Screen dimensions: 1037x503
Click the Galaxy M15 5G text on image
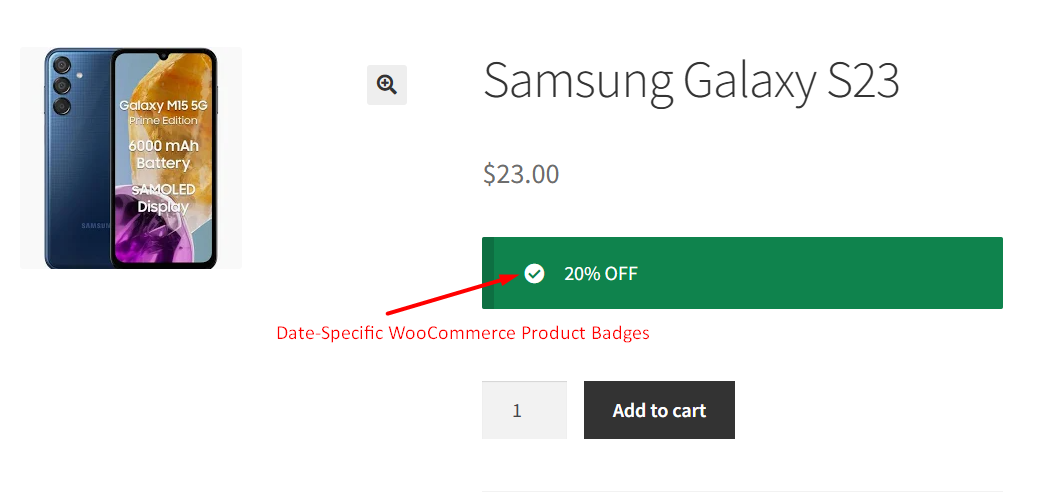pos(163,104)
